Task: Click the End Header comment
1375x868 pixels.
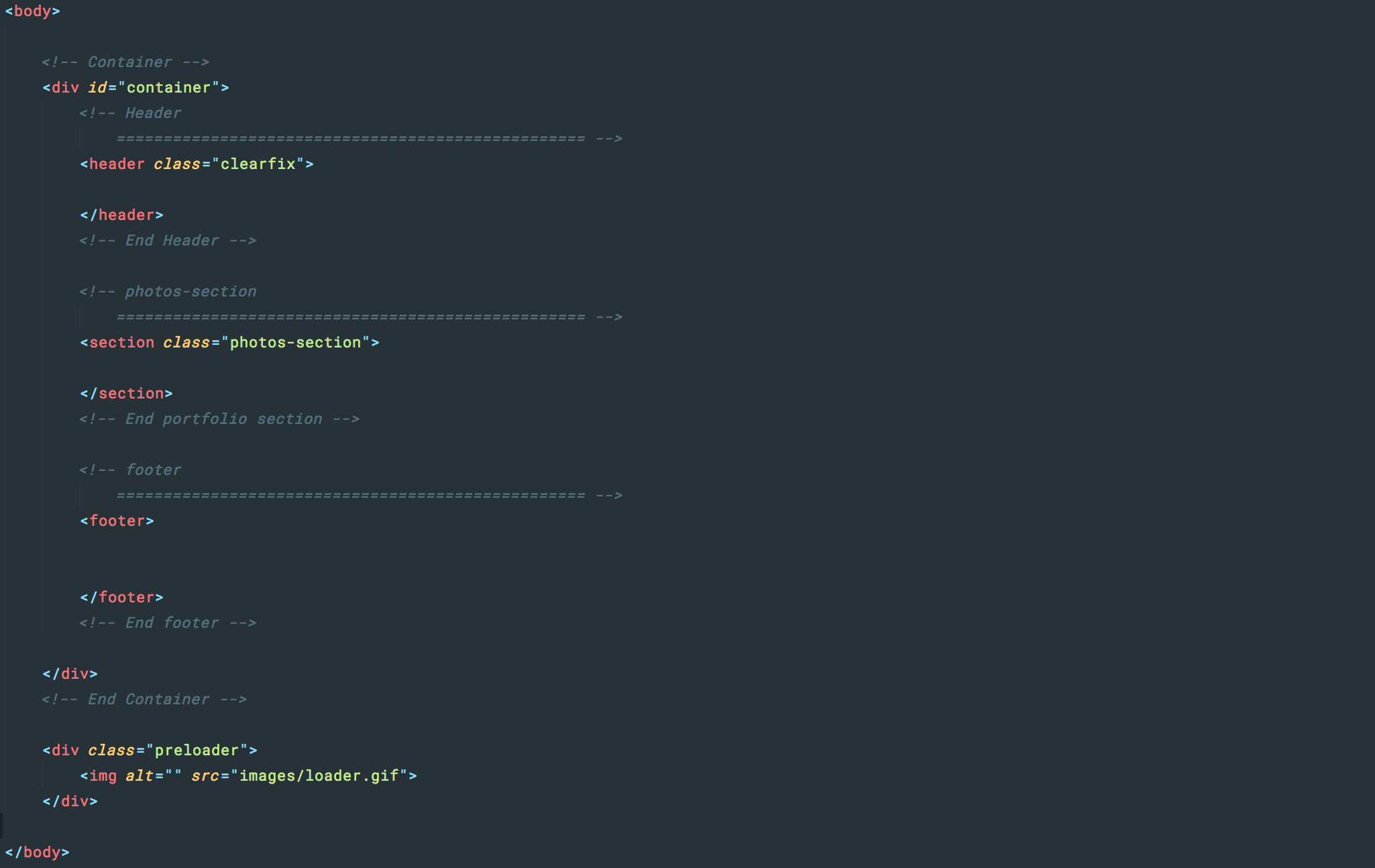Action: click(x=168, y=241)
